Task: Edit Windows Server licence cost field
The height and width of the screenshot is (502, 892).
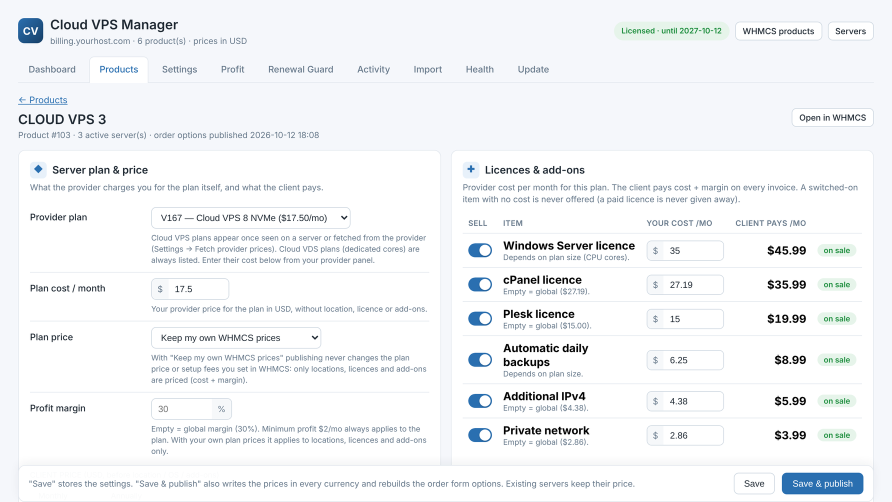Action: (x=685, y=250)
